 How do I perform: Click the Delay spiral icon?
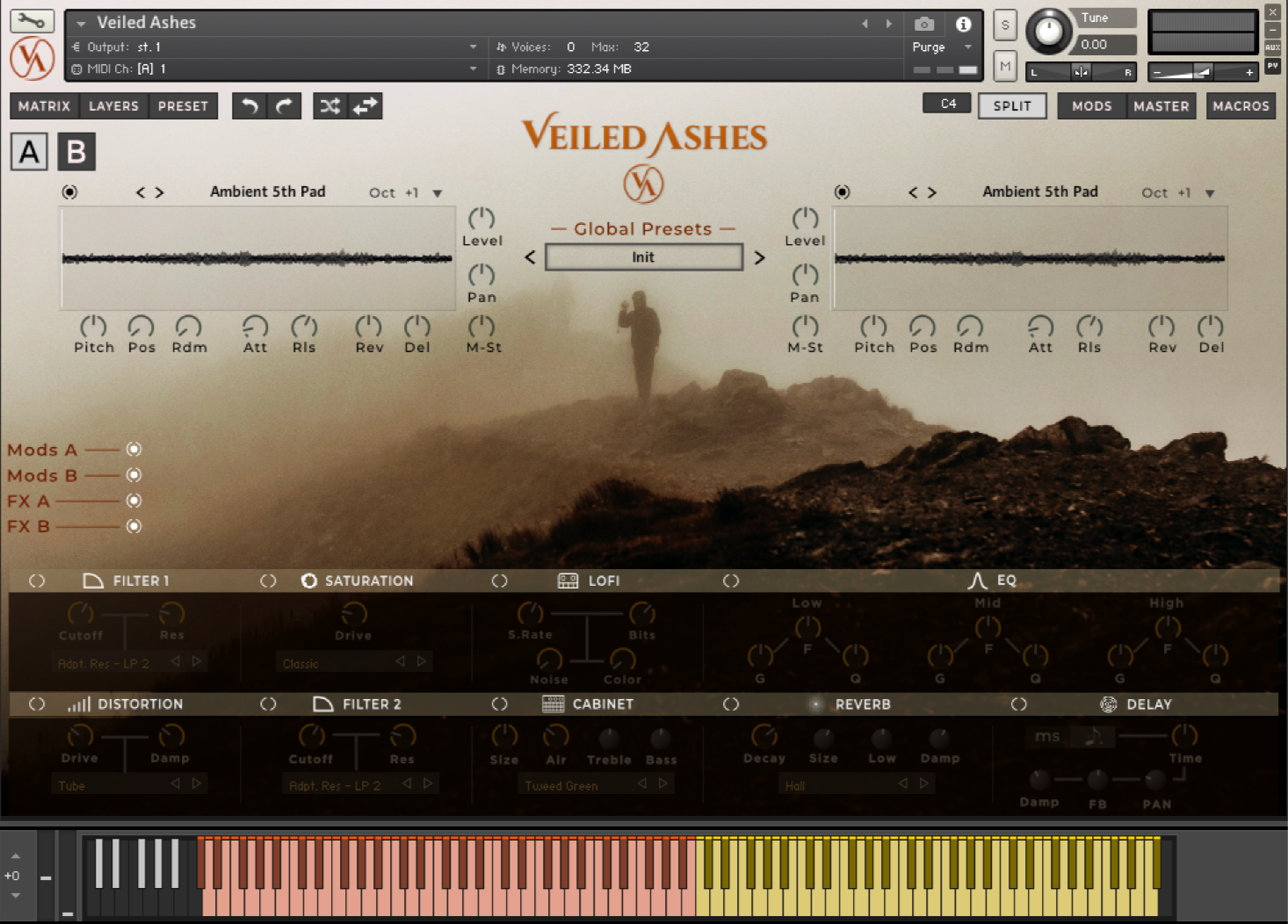coord(1109,704)
